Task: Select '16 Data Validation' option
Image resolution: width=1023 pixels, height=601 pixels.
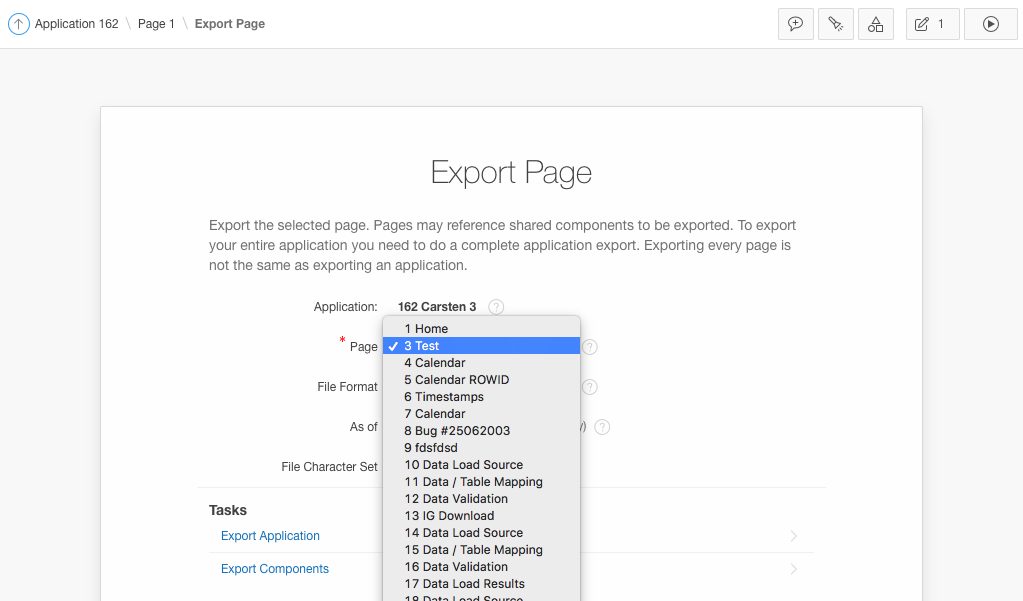Action: (481, 566)
